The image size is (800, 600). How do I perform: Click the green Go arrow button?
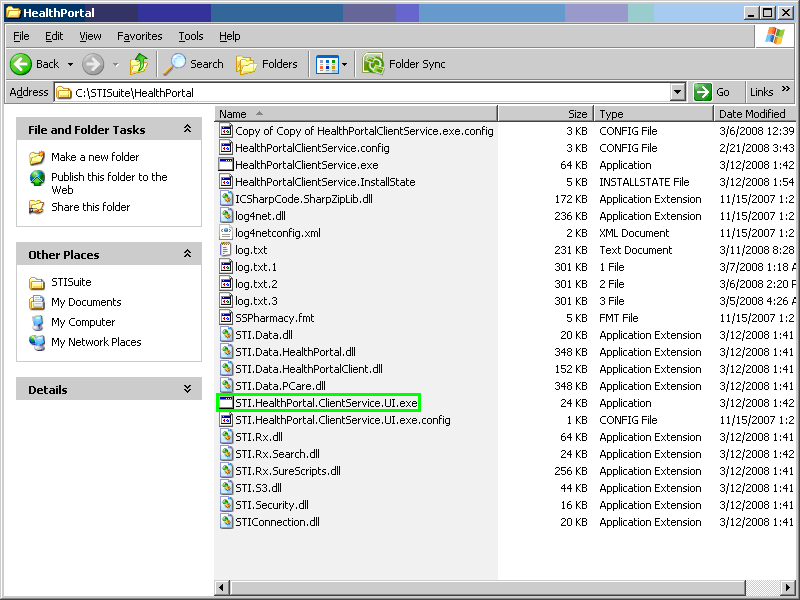pyautogui.click(x=703, y=92)
